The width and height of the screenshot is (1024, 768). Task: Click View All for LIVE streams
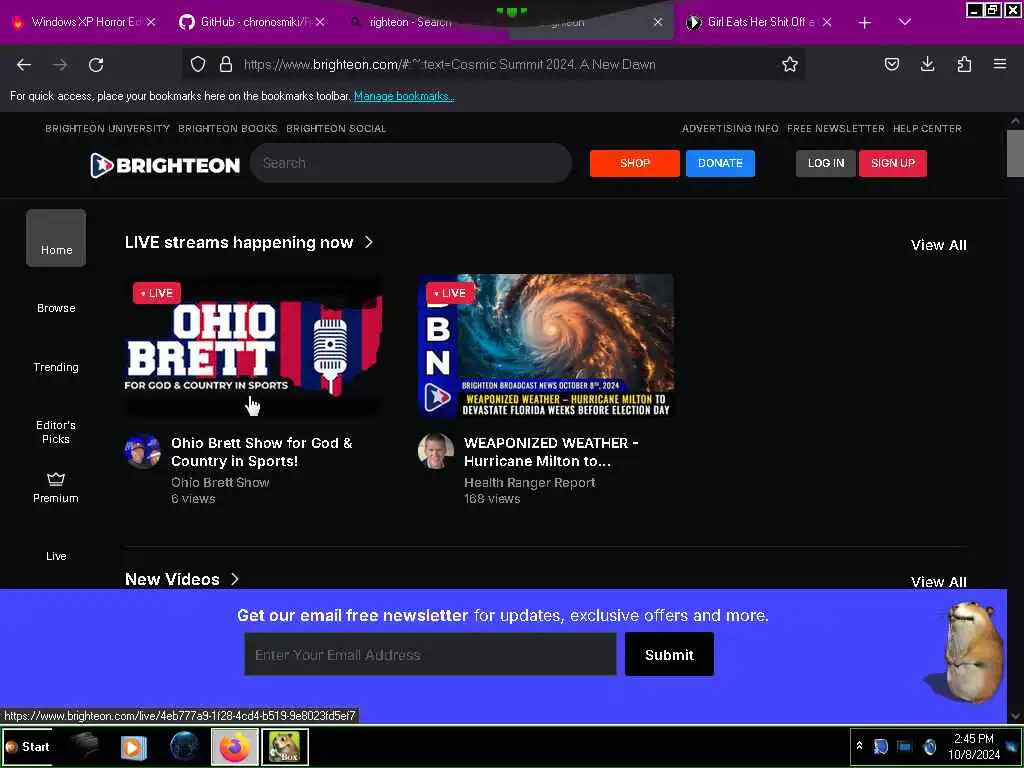tap(938, 245)
